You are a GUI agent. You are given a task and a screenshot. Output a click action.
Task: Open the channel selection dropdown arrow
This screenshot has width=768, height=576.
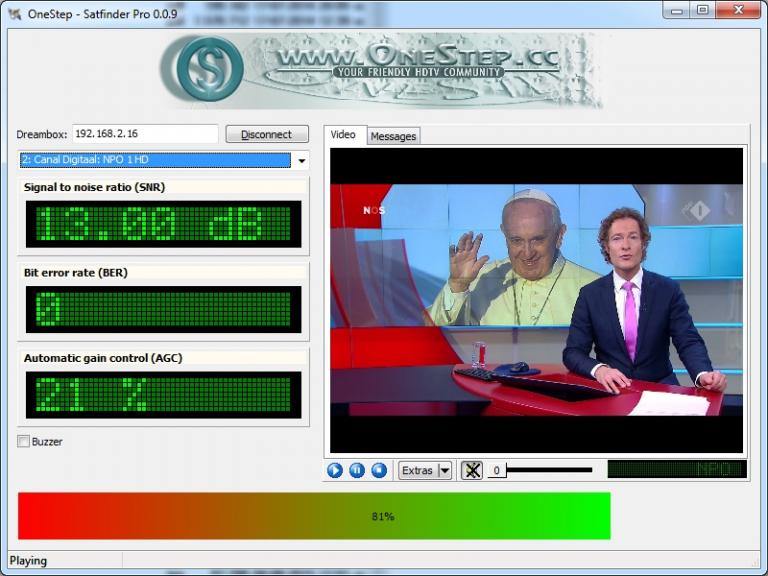click(301, 161)
